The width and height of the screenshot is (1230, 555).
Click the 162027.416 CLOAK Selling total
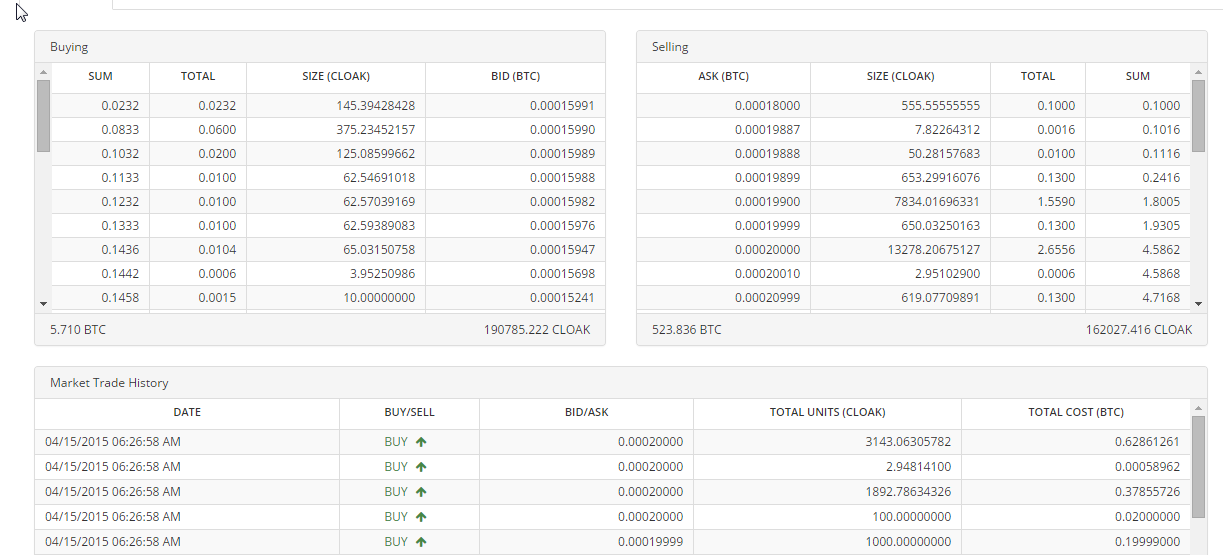pos(1139,329)
